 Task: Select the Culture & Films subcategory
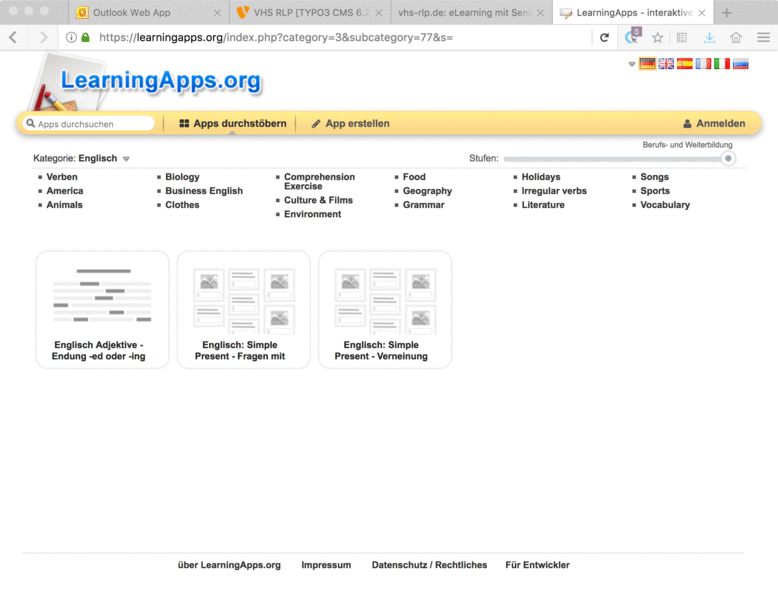coord(318,200)
